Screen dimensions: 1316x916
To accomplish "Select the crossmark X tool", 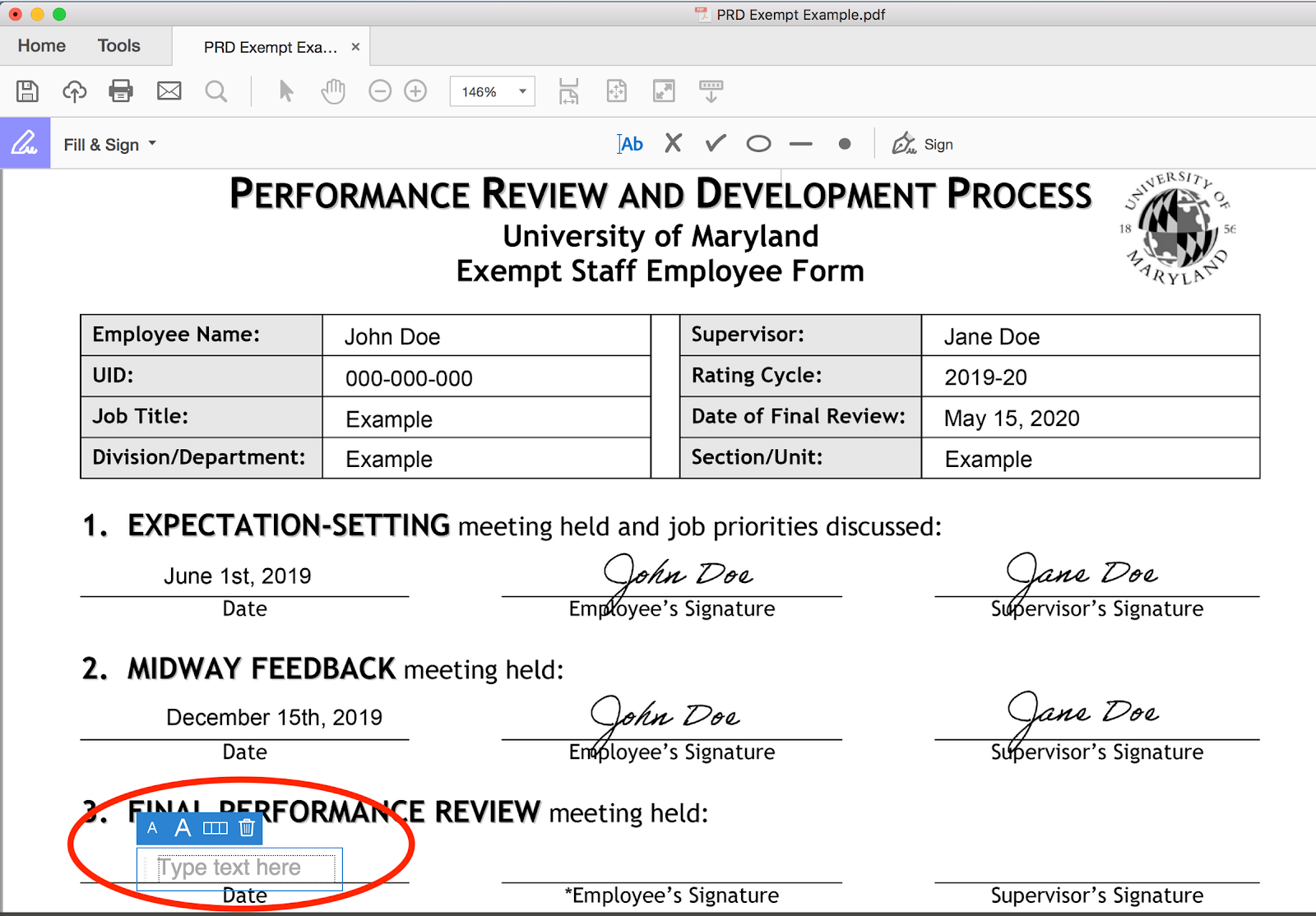I will click(x=674, y=143).
